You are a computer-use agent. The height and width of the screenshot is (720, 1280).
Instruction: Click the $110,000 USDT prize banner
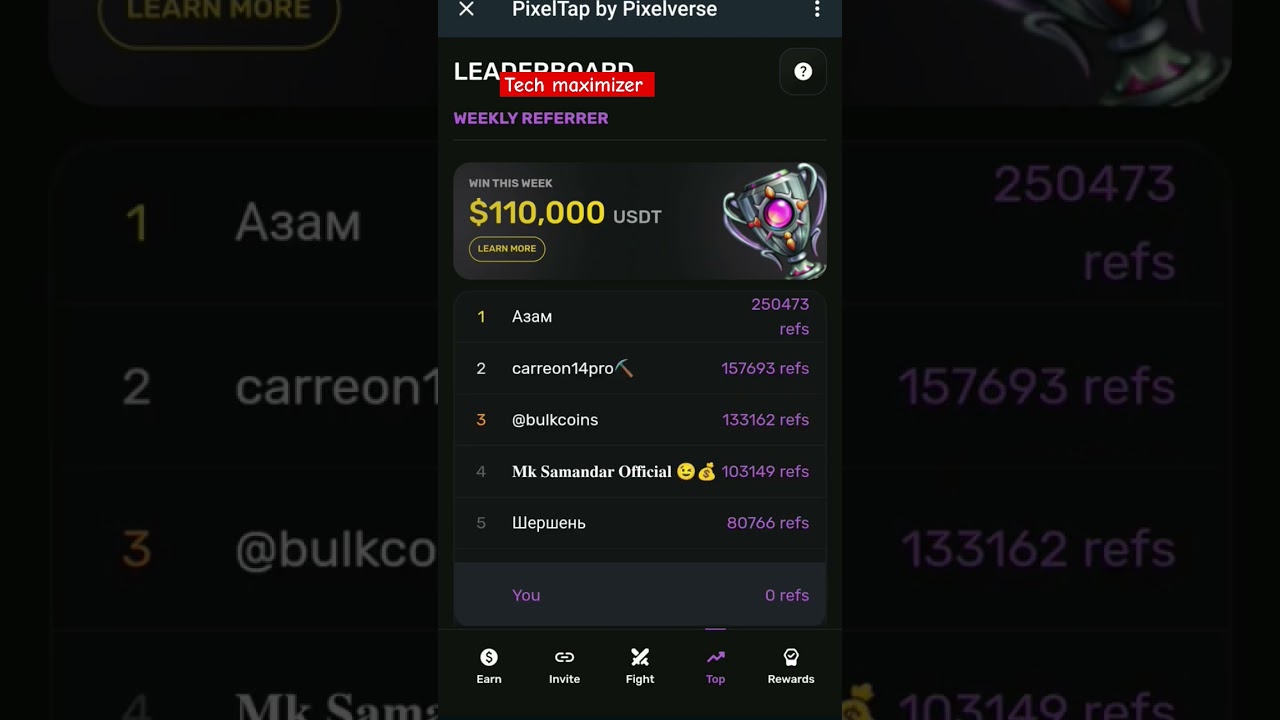tap(640, 221)
